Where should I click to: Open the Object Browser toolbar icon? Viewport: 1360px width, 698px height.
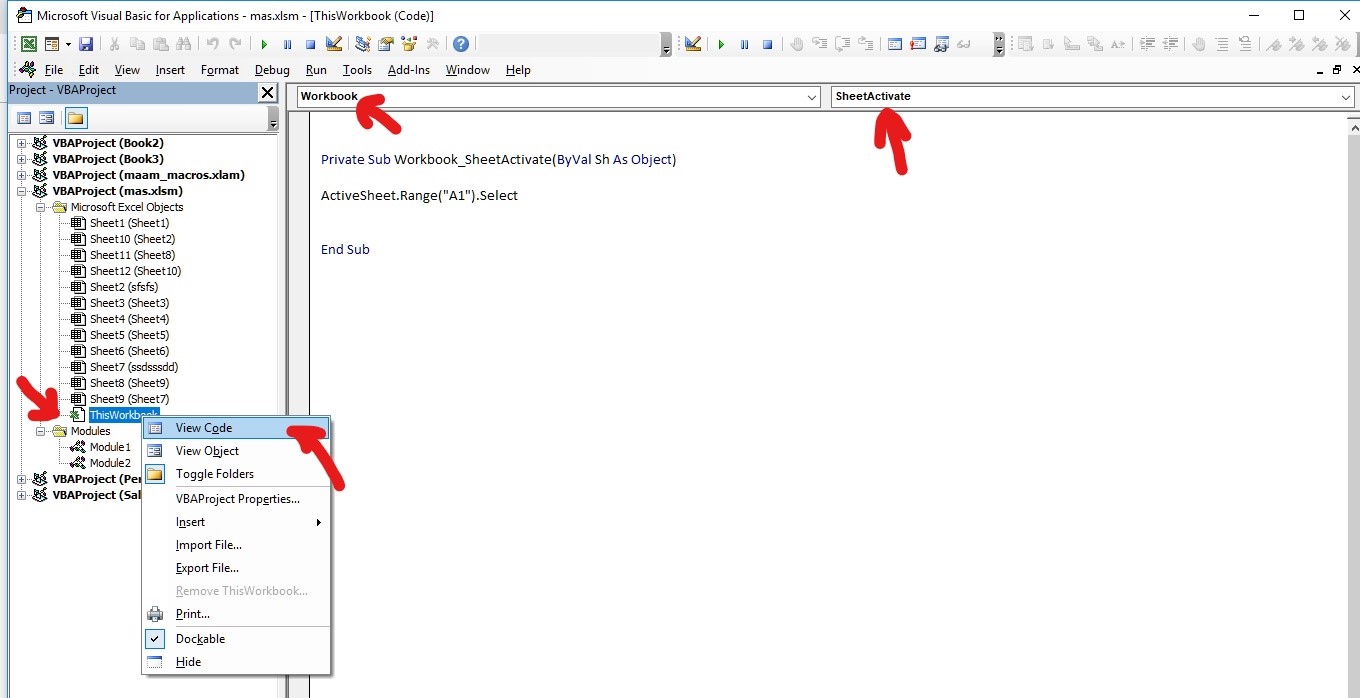pos(409,44)
